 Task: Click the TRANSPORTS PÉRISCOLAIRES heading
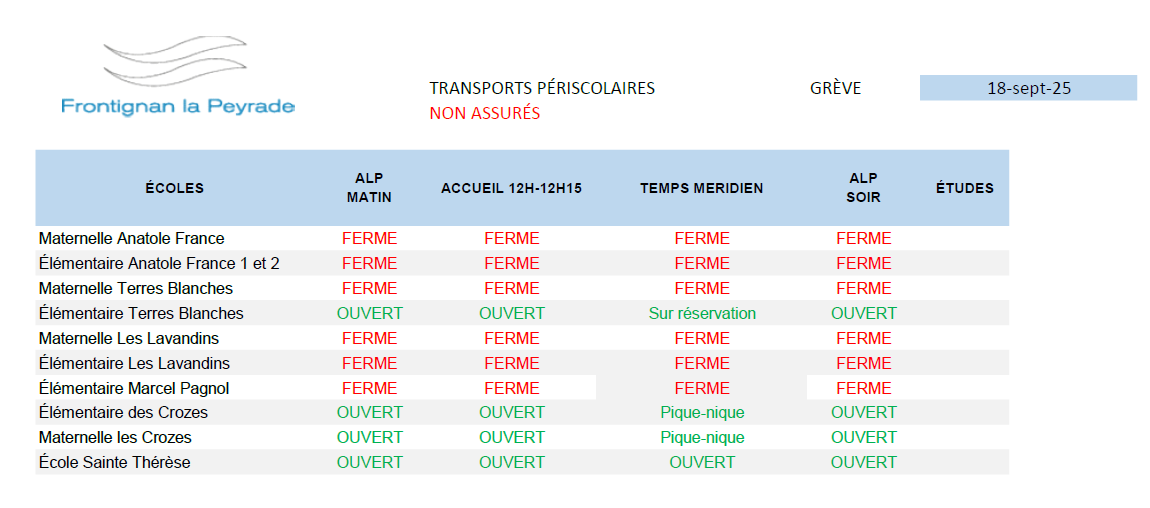click(542, 88)
